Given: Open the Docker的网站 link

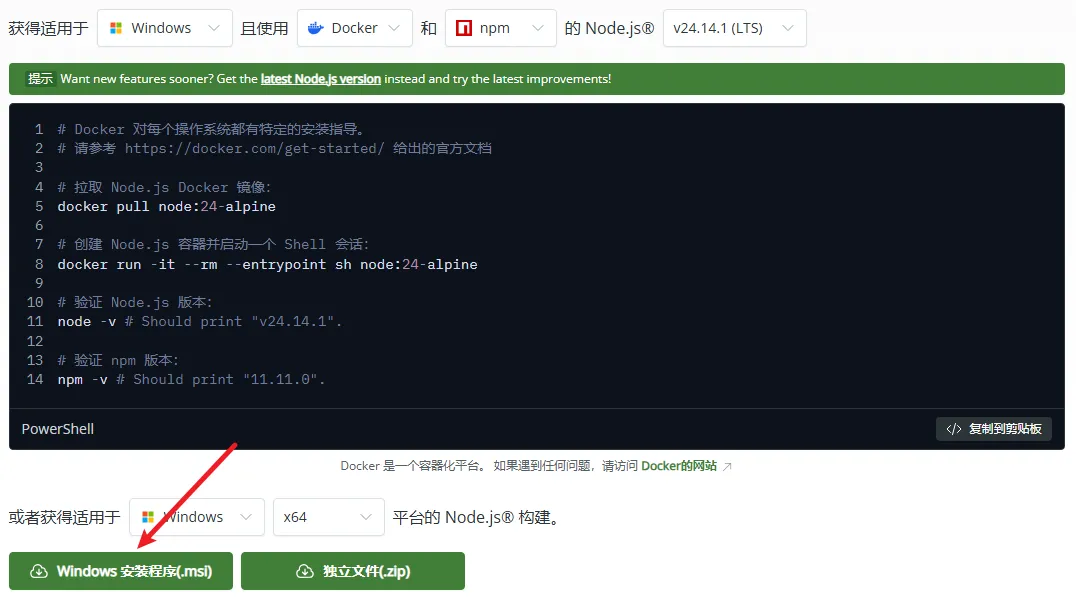Looking at the screenshot, I should (679, 466).
